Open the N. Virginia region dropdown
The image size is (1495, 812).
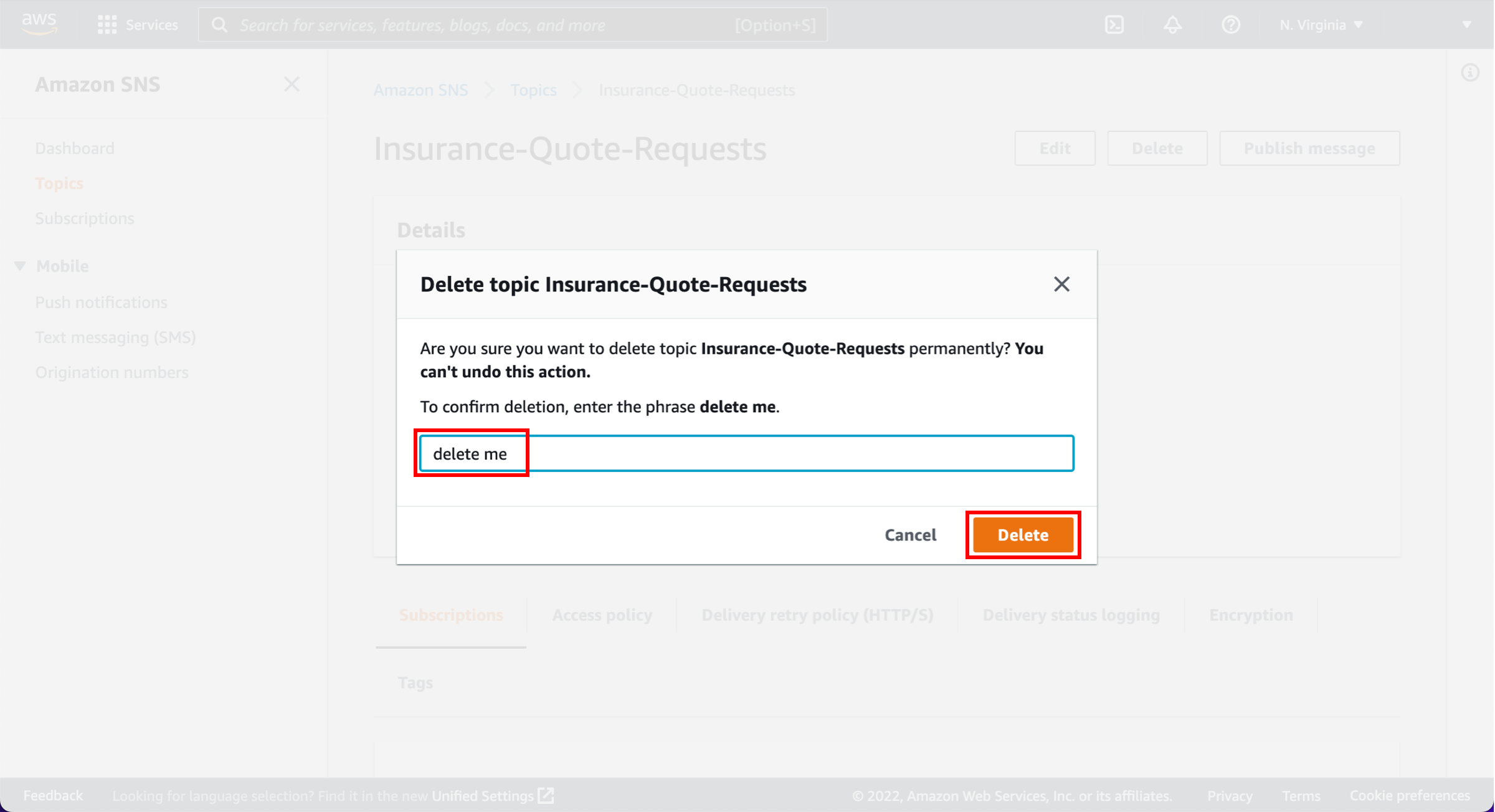click(x=1321, y=25)
